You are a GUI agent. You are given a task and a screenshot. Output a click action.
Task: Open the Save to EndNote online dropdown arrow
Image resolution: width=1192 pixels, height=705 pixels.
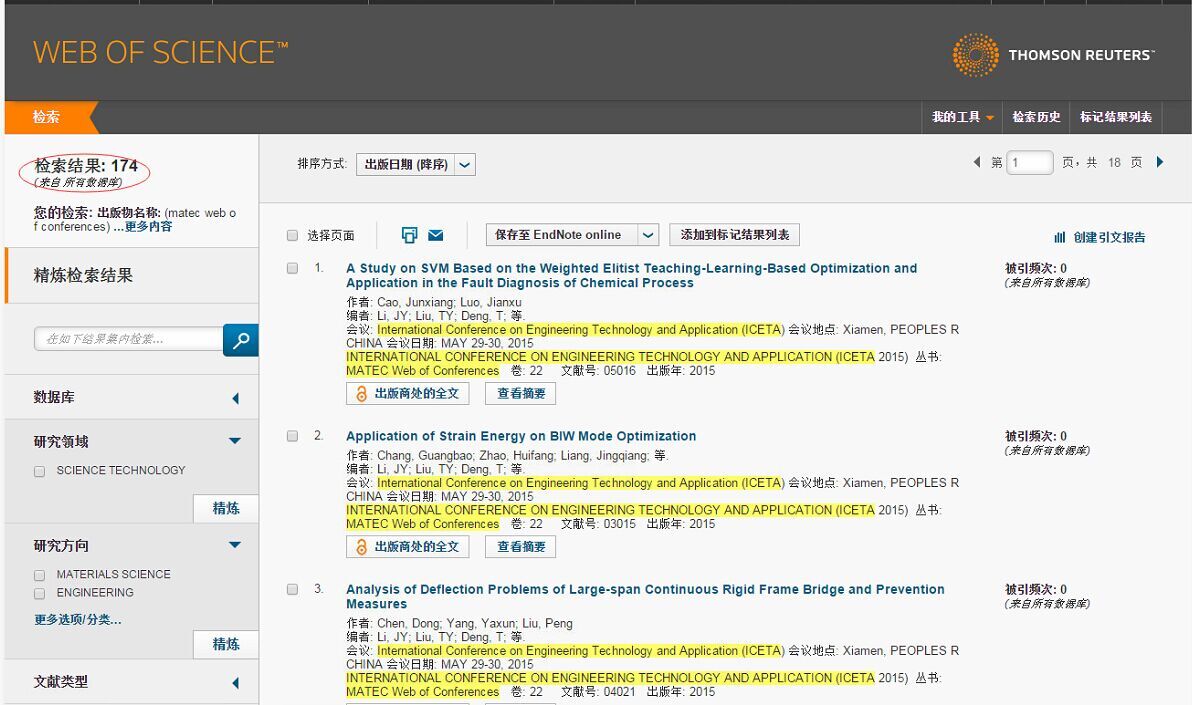(x=648, y=235)
